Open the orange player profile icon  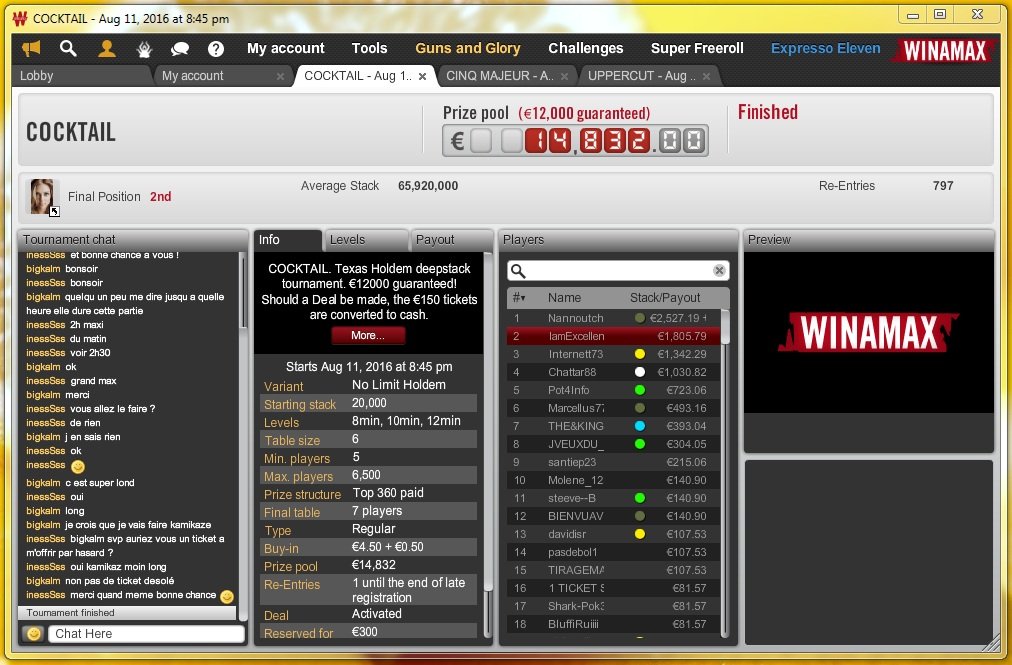106,48
